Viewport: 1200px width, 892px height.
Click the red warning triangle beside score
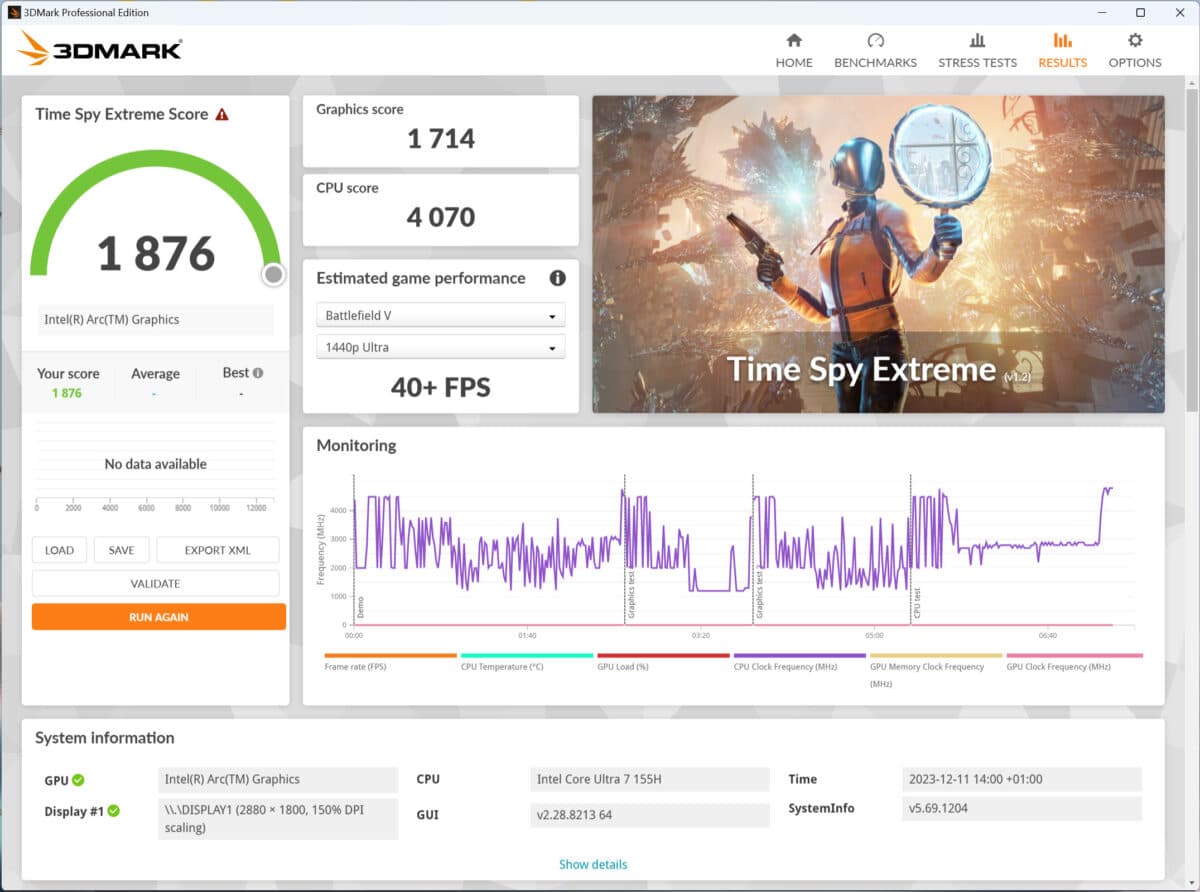point(222,115)
